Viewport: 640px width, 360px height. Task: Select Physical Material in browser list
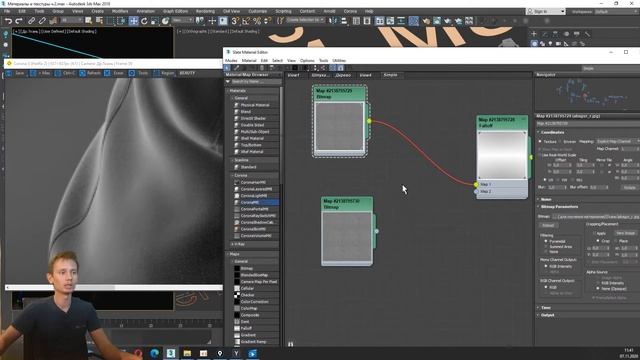[x=255, y=105]
